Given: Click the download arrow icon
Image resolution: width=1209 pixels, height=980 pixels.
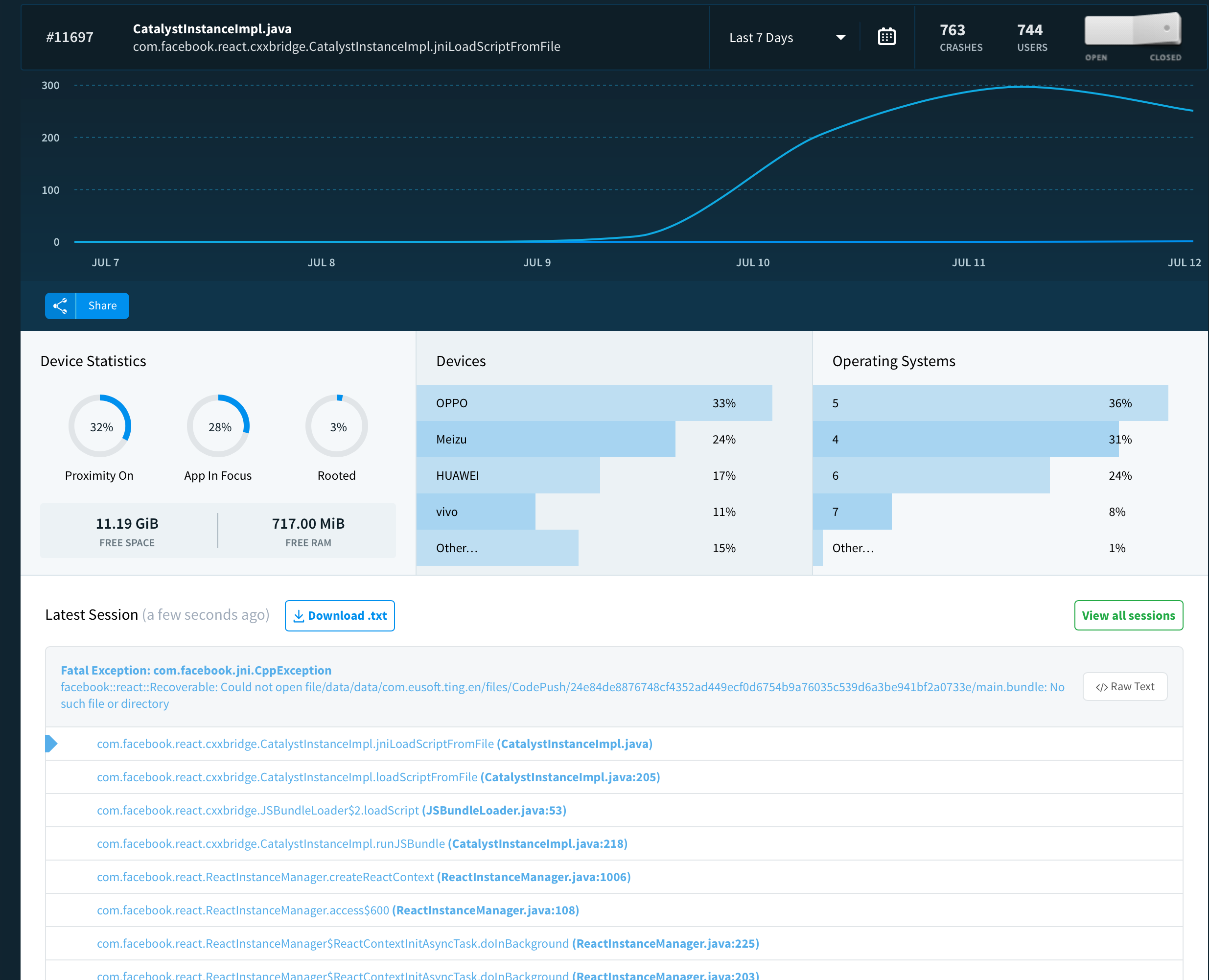Looking at the screenshot, I should pos(299,615).
